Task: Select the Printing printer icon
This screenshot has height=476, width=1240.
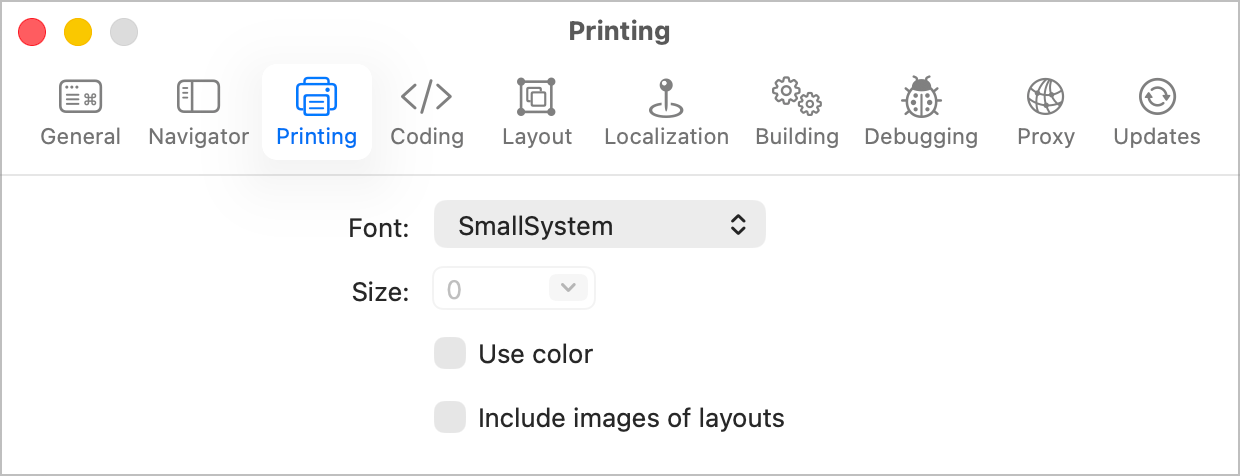Action: (316, 97)
